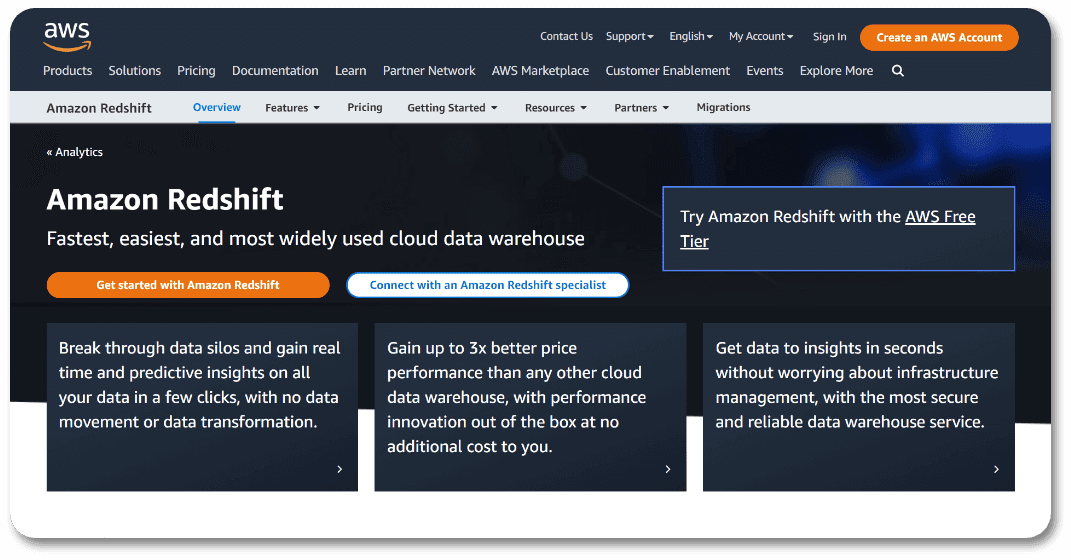Go back to Analytics breadcrumb
Viewport: 1071px width, 560px height.
pyautogui.click(x=74, y=152)
